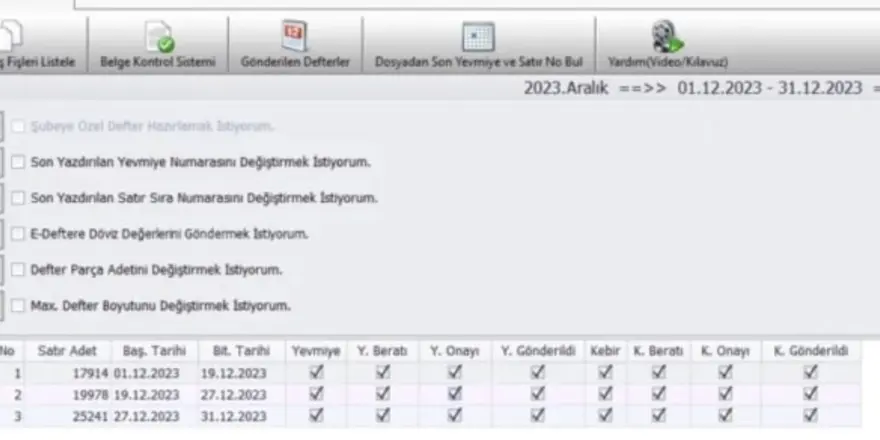This screenshot has width=880, height=440.
Task: Toggle Yevmiye checkbox in row 1
Action: point(317,372)
